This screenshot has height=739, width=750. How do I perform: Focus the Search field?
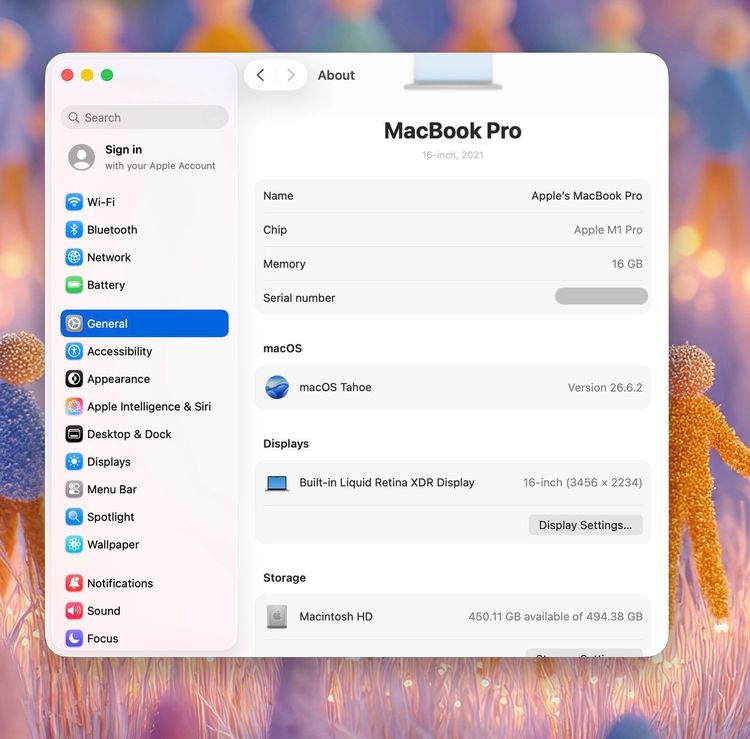click(x=144, y=117)
